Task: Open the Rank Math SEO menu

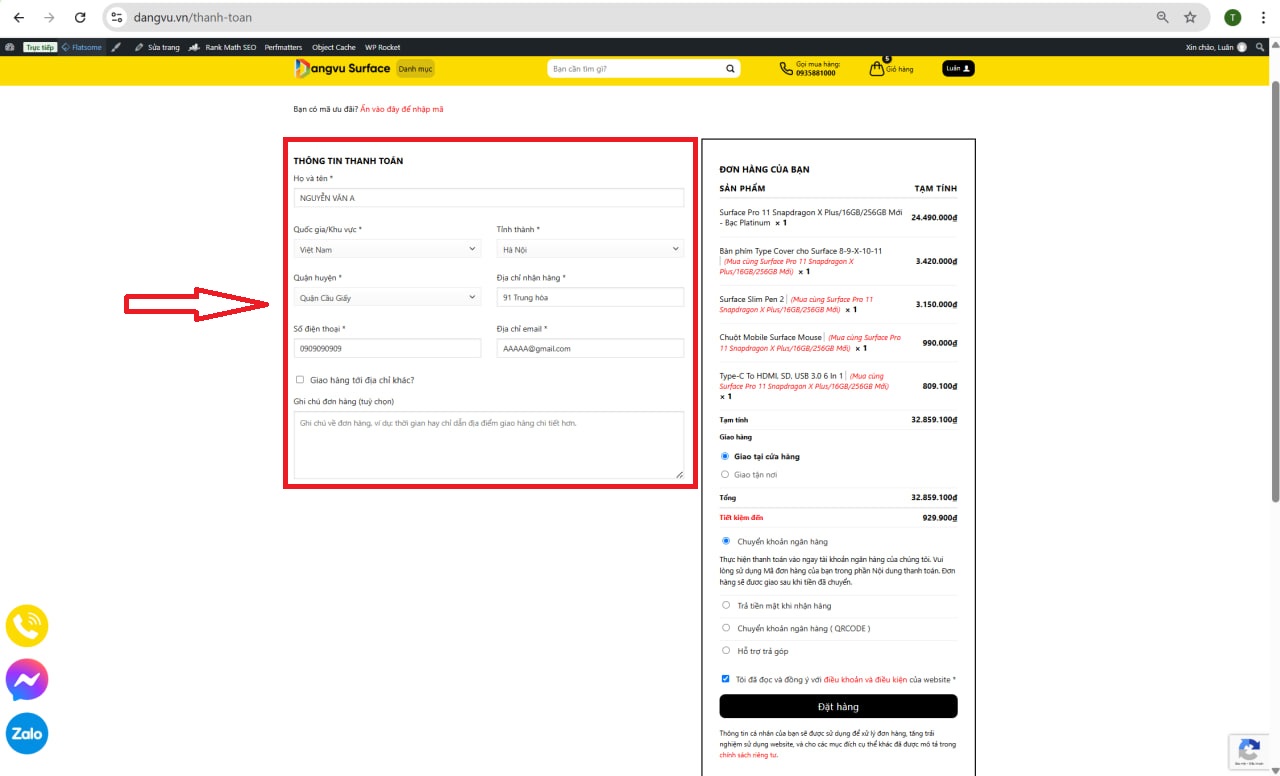Action: pyautogui.click(x=223, y=47)
